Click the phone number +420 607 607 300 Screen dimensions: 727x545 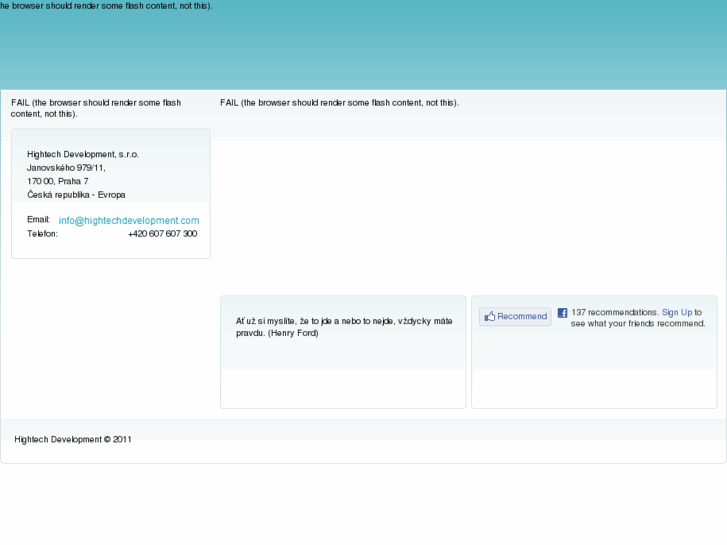tap(162, 234)
